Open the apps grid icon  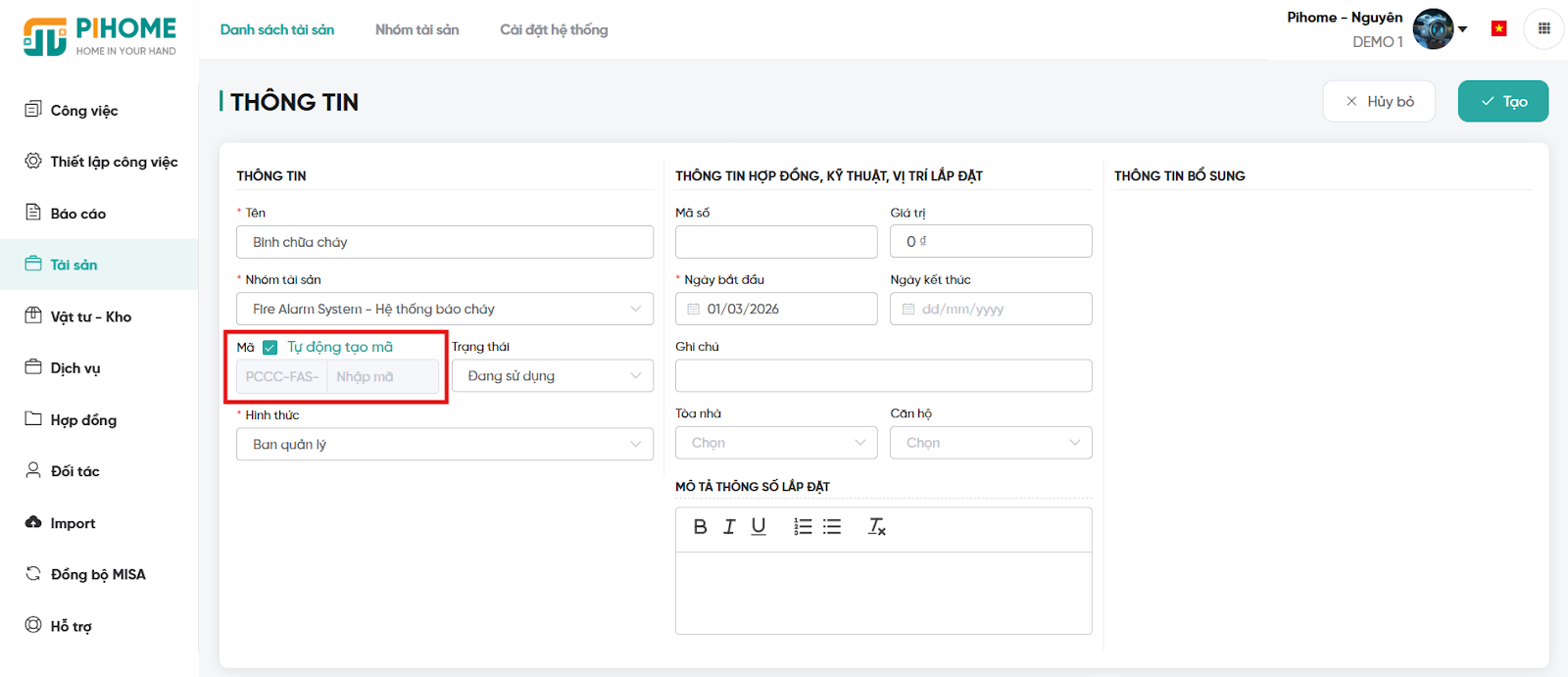pyautogui.click(x=1543, y=28)
